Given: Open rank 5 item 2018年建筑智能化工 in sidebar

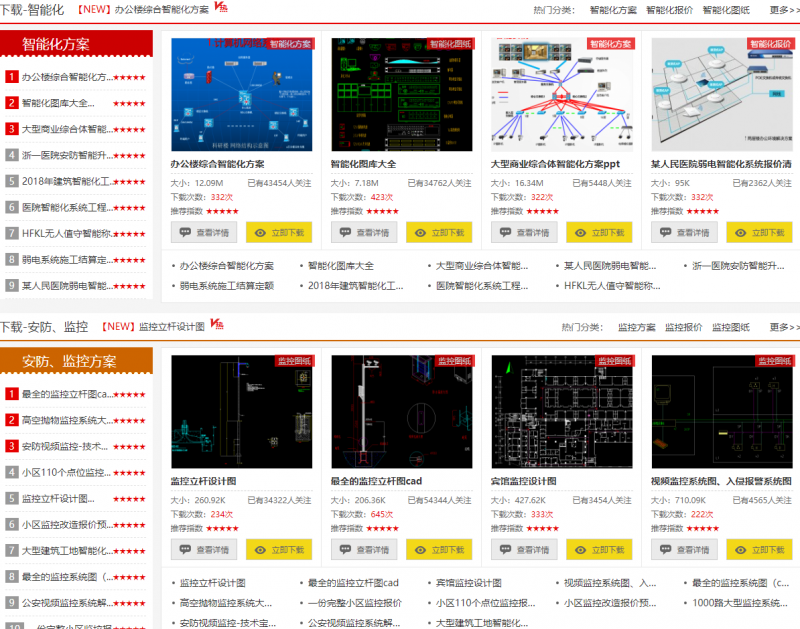Looking at the screenshot, I should click(67, 181).
